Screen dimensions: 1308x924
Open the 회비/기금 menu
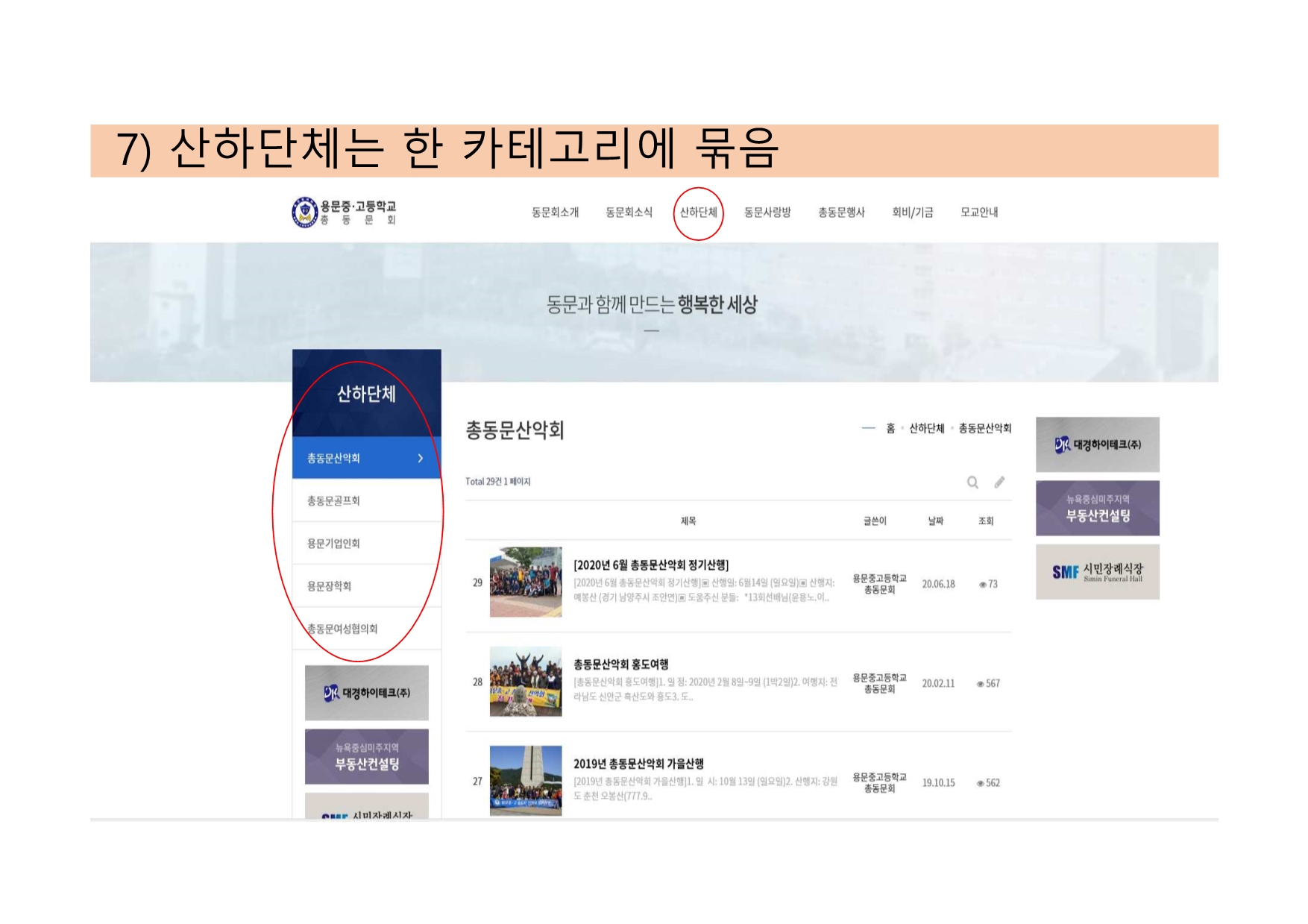913,213
